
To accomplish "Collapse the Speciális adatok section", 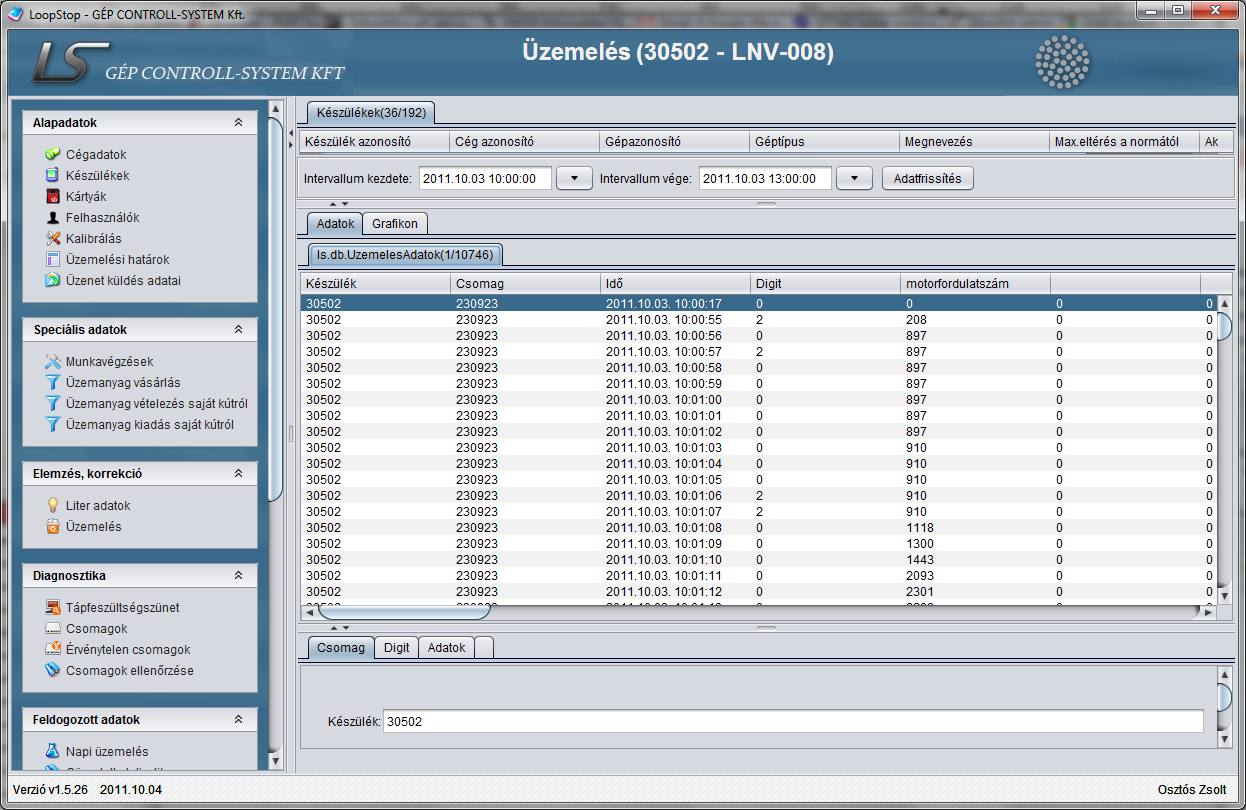I will tap(238, 330).
